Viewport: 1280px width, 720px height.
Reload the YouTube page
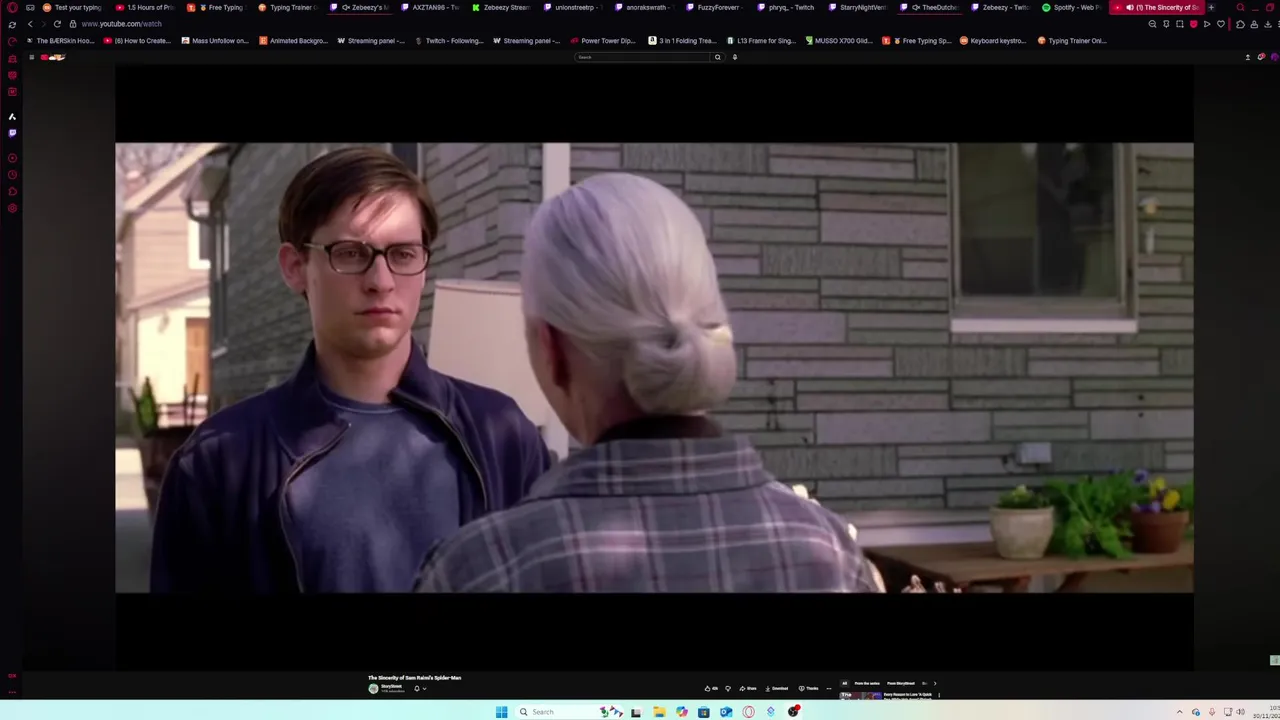[57, 24]
